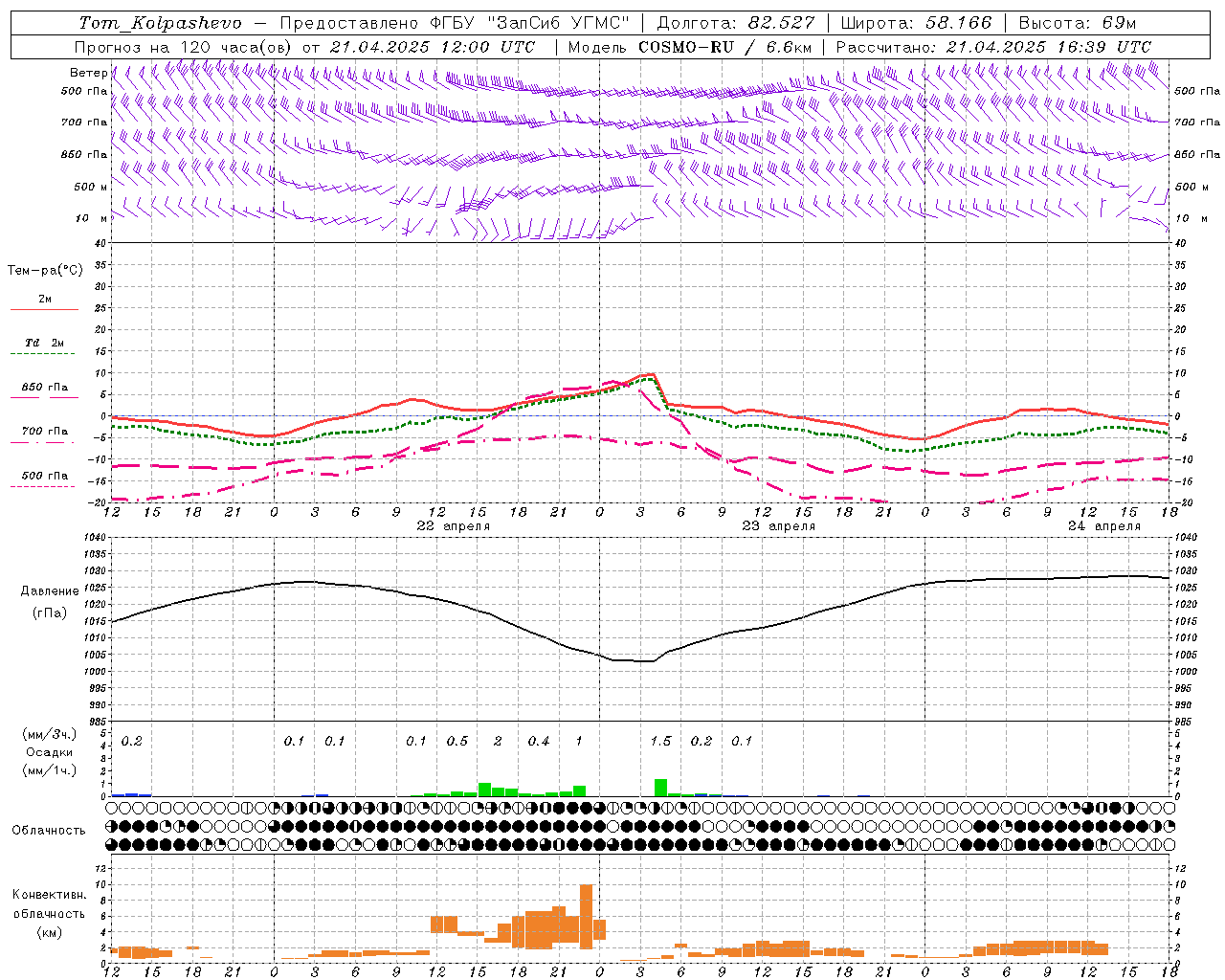Click the 0.4 precipitation total
Image resolution: width=1225 pixels, height=980 pixels.
[x=539, y=741]
